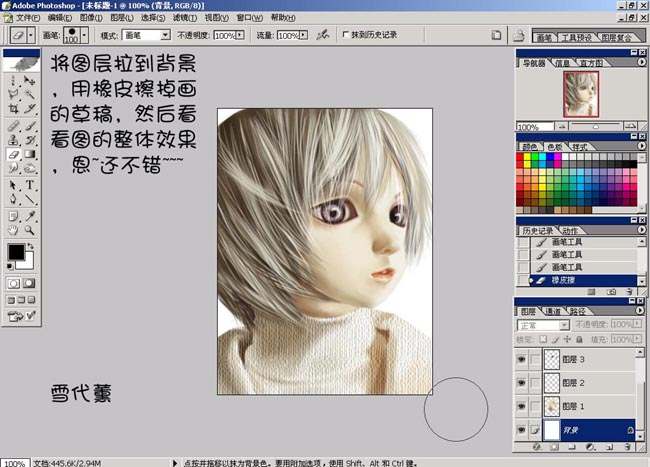Select the Type (T) tool
650x467 pixels.
click(31, 185)
